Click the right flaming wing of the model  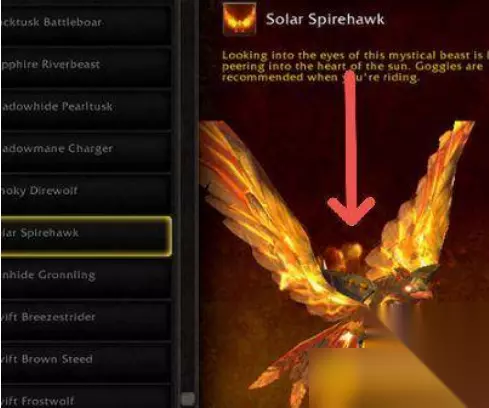coord(427,200)
